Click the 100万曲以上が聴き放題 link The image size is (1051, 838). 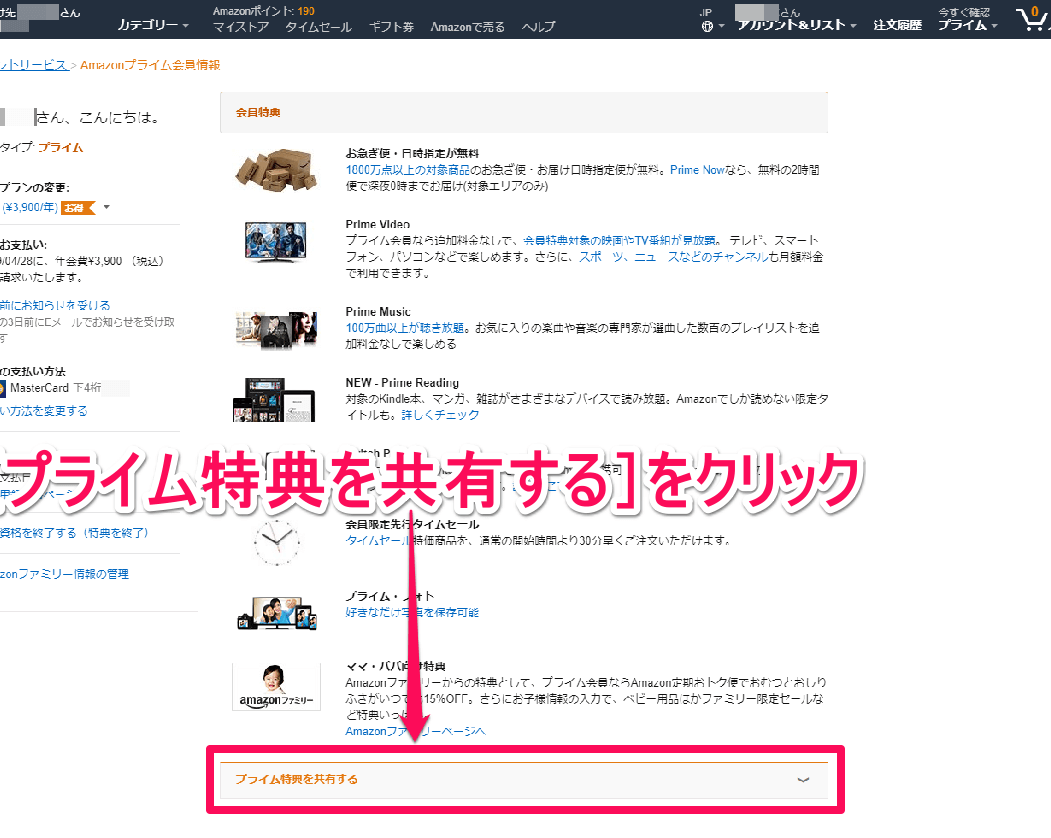coord(405,328)
